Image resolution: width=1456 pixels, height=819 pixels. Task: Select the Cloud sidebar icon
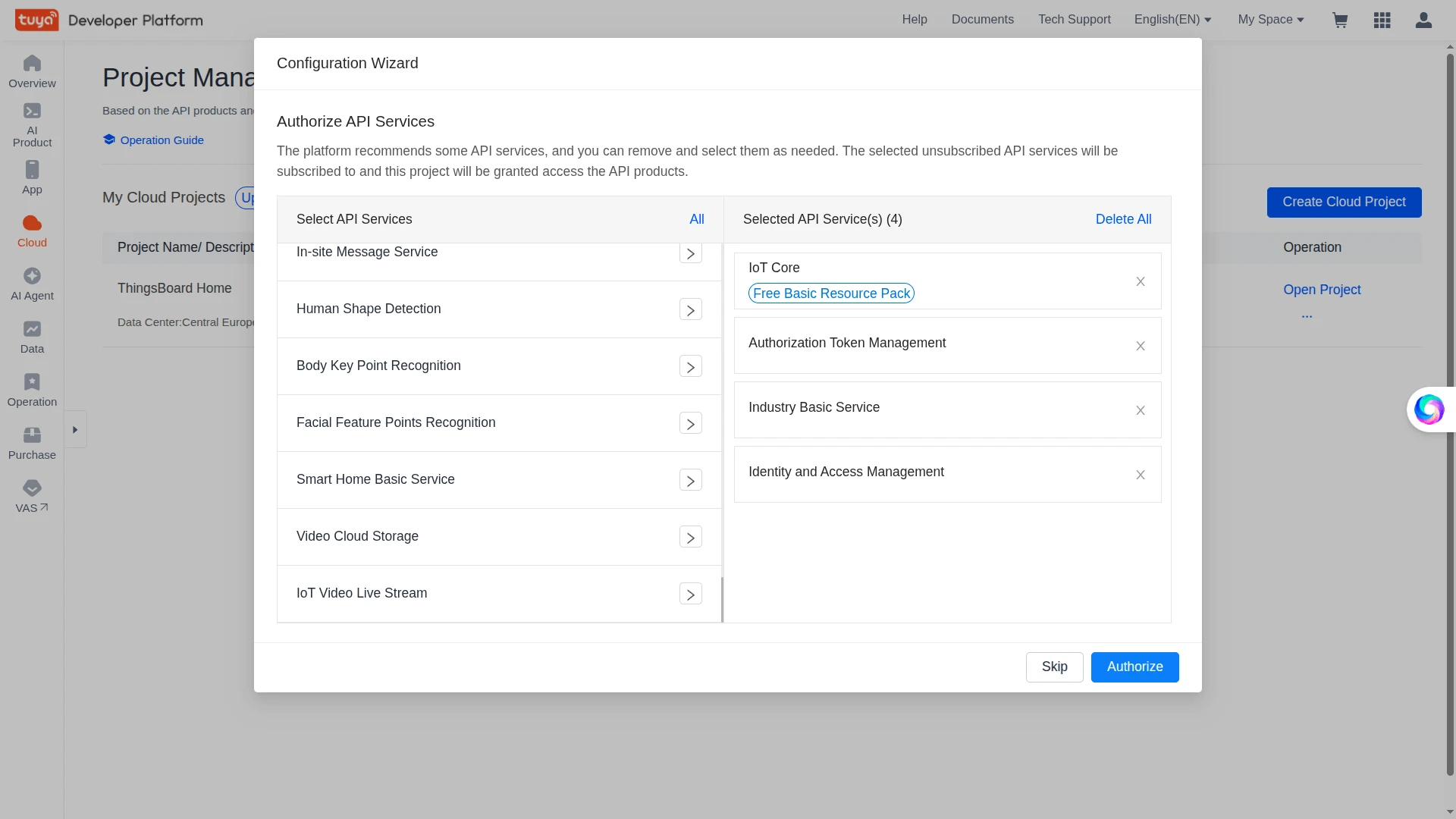(32, 231)
